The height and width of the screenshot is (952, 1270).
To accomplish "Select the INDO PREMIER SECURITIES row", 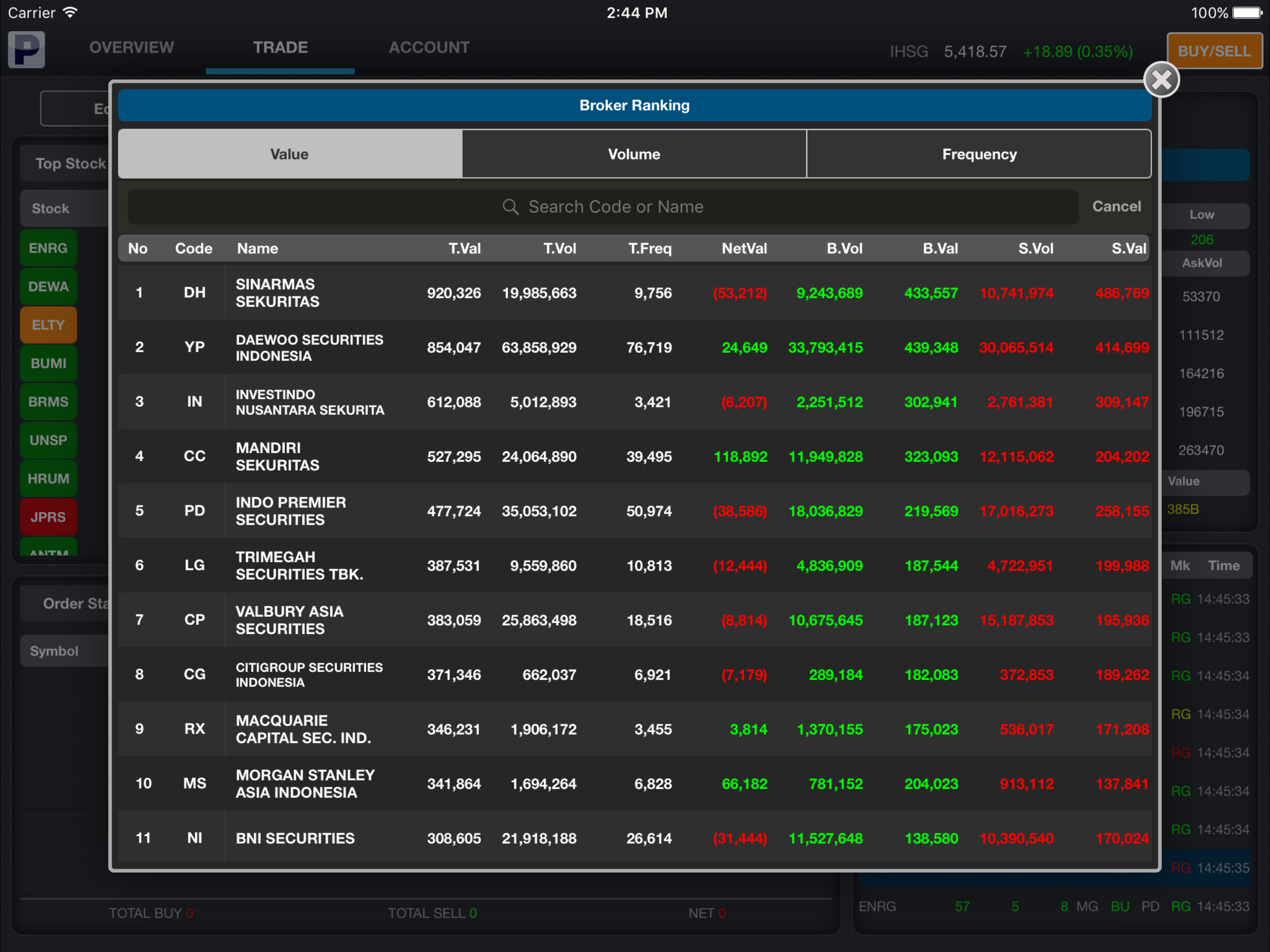I will click(x=635, y=511).
